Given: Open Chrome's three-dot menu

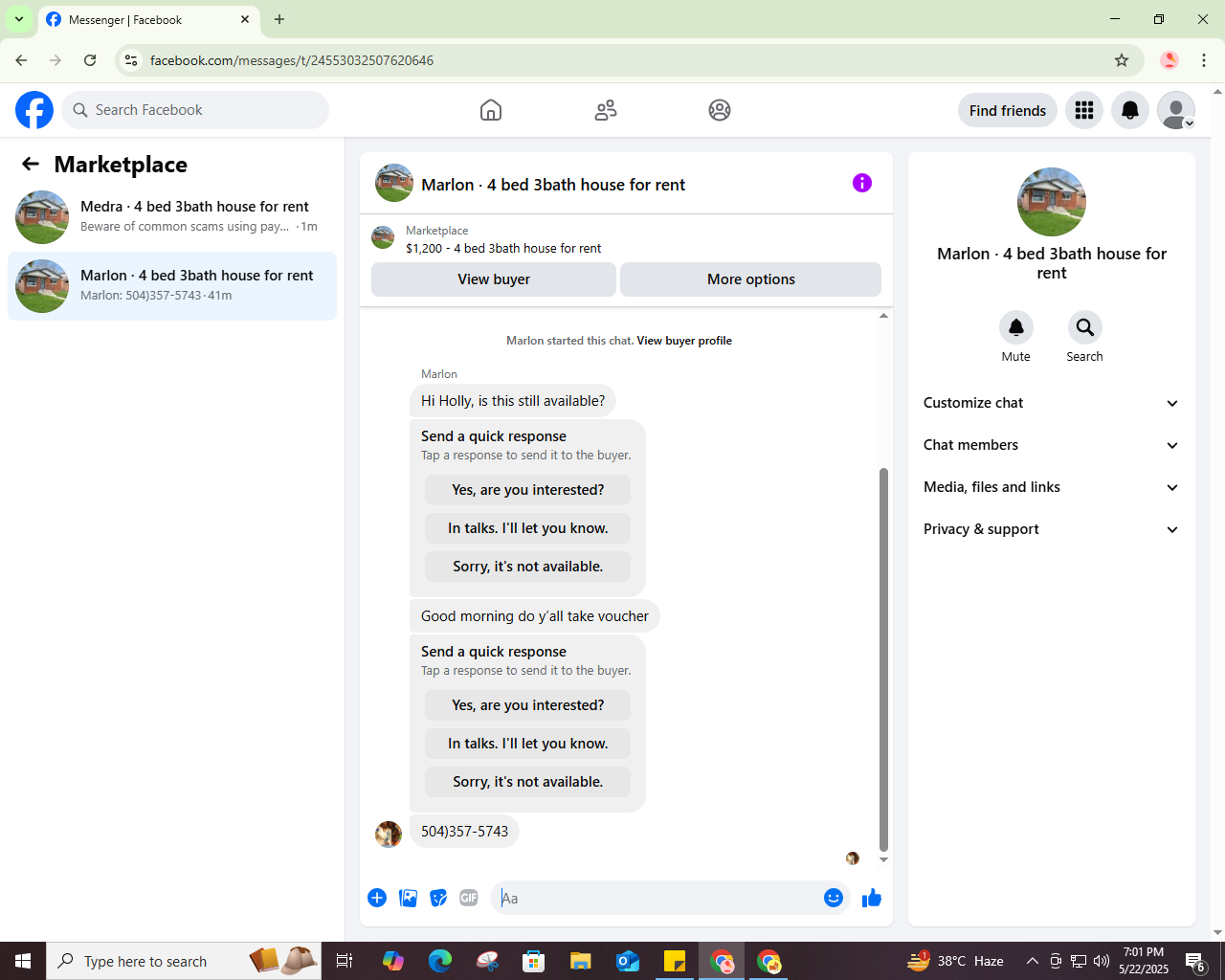Looking at the screenshot, I should pos(1204,60).
